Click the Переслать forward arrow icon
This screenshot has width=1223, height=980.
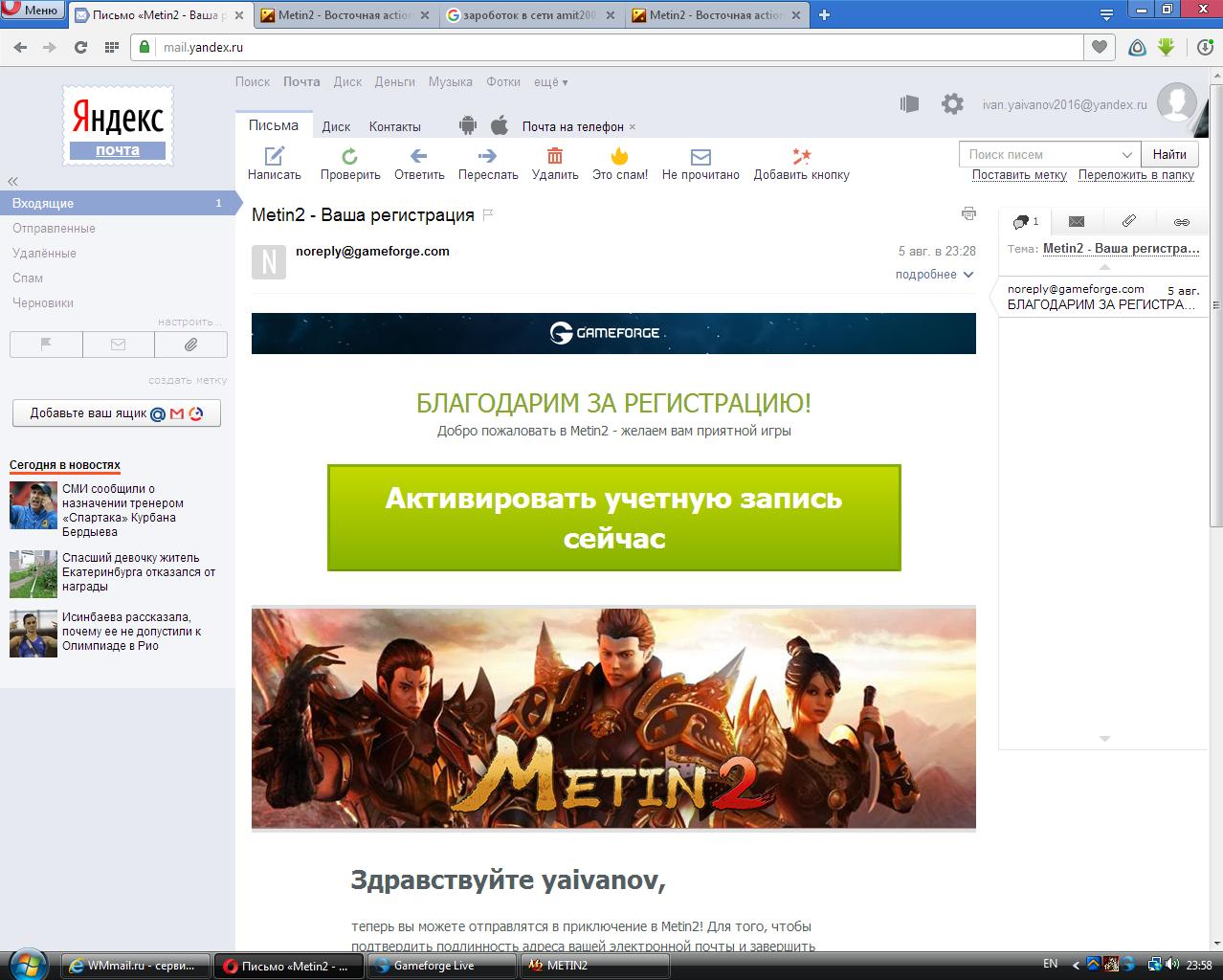(487, 156)
